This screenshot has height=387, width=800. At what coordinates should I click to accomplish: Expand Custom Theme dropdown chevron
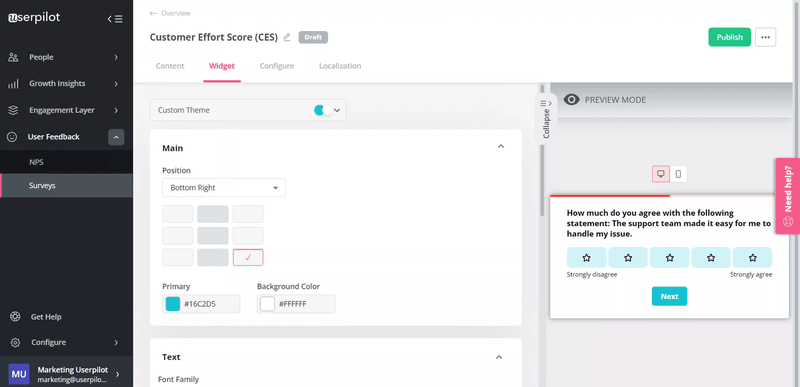(x=337, y=110)
